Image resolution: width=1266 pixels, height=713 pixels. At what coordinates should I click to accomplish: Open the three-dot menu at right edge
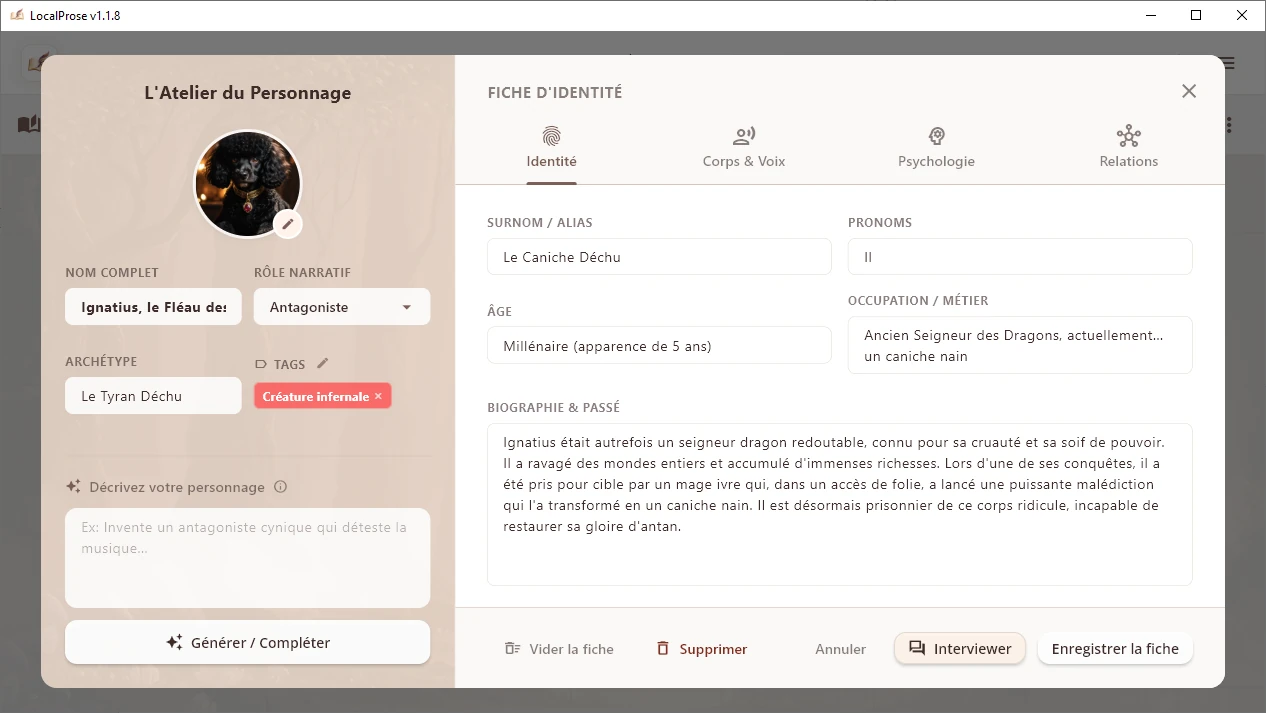(x=1229, y=125)
